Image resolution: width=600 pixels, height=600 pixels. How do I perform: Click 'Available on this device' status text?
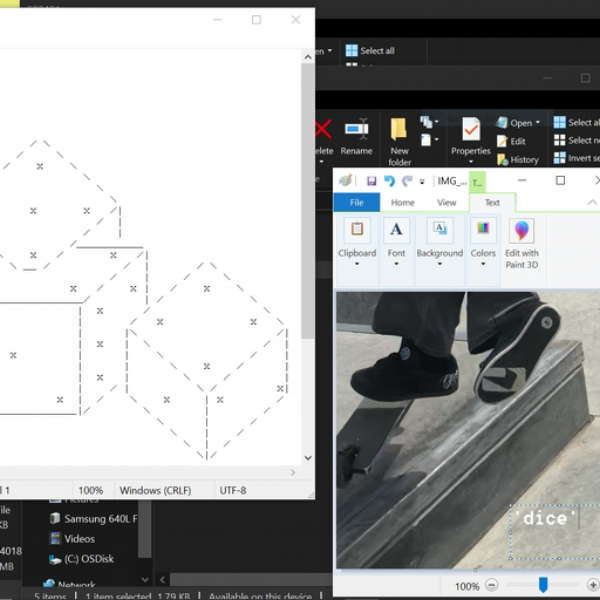pyautogui.click(x=260, y=596)
